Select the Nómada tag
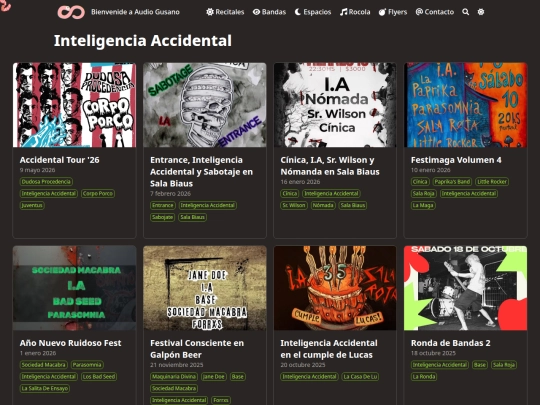This screenshot has height=405, width=540. 323,205
